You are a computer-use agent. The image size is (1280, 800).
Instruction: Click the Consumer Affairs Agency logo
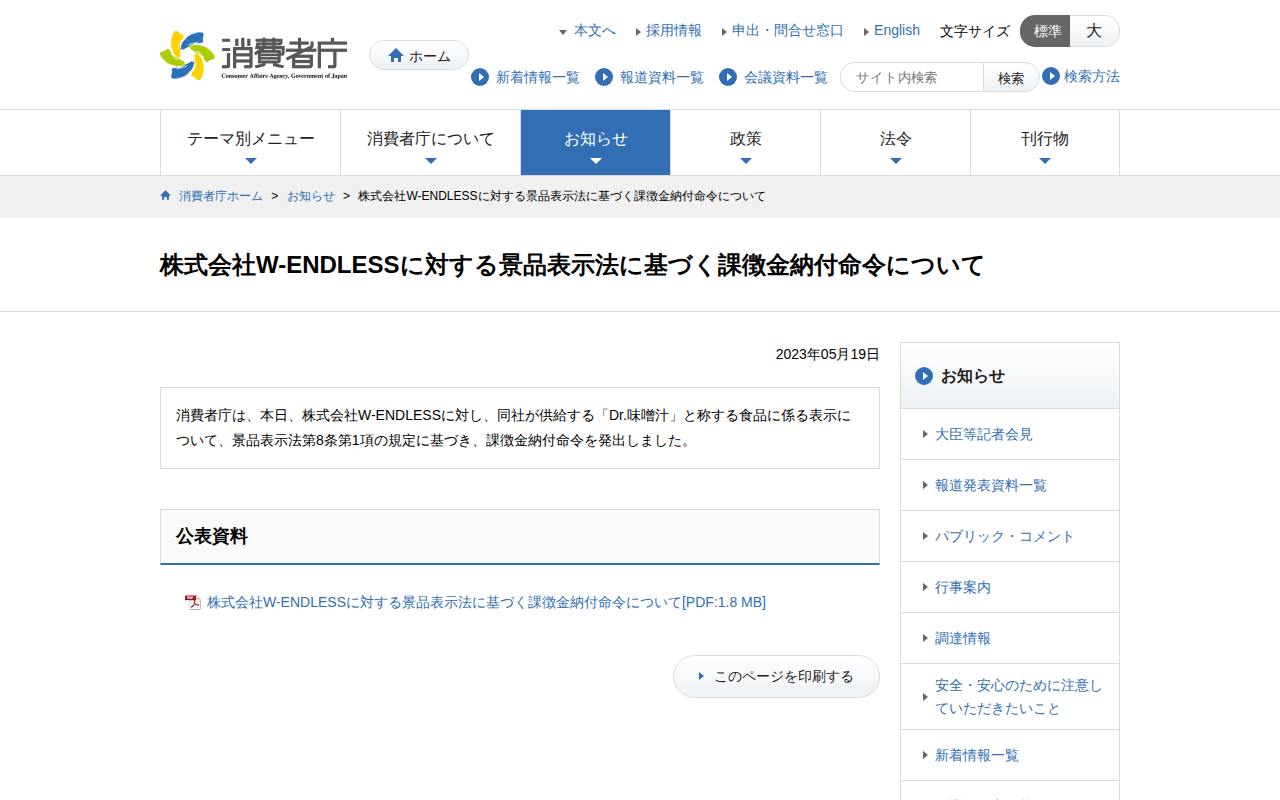pos(254,55)
